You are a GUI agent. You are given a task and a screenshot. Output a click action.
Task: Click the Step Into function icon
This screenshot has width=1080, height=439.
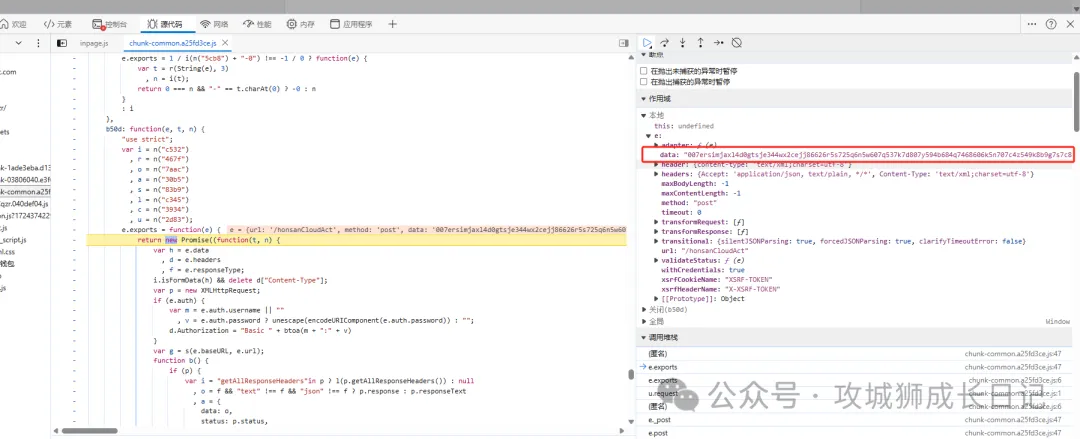pyautogui.click(x=682, y=42)
